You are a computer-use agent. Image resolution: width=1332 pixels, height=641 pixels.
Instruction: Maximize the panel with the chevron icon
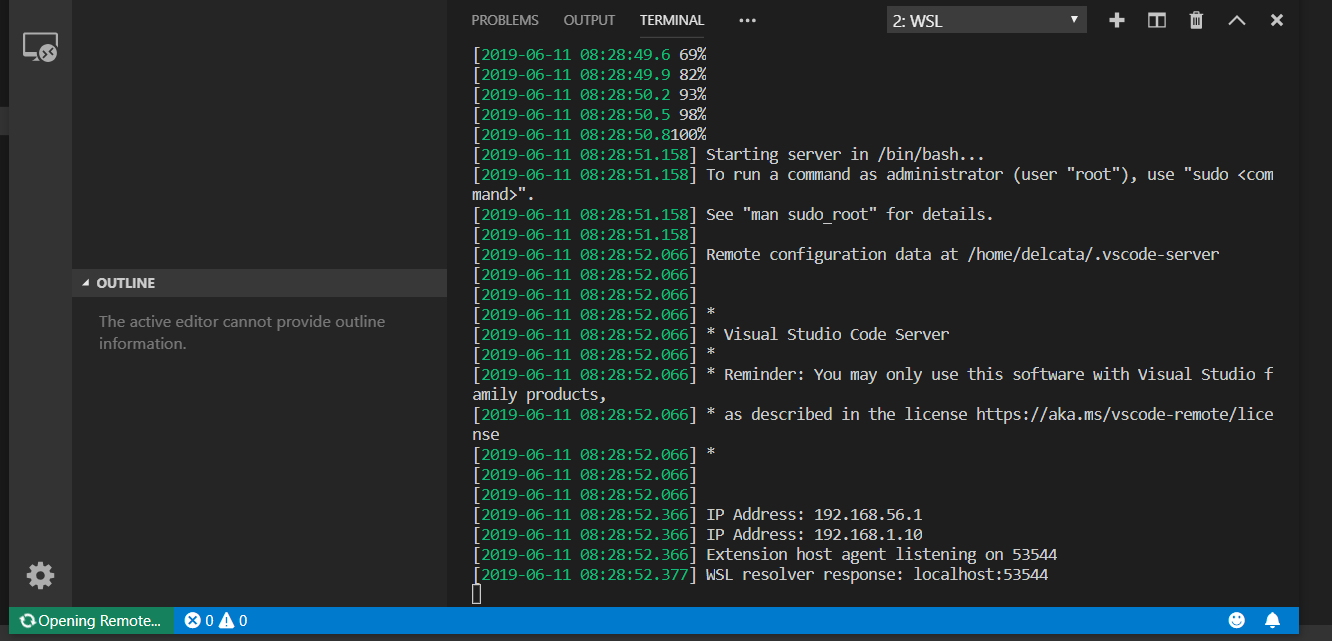pos(1237,19)
